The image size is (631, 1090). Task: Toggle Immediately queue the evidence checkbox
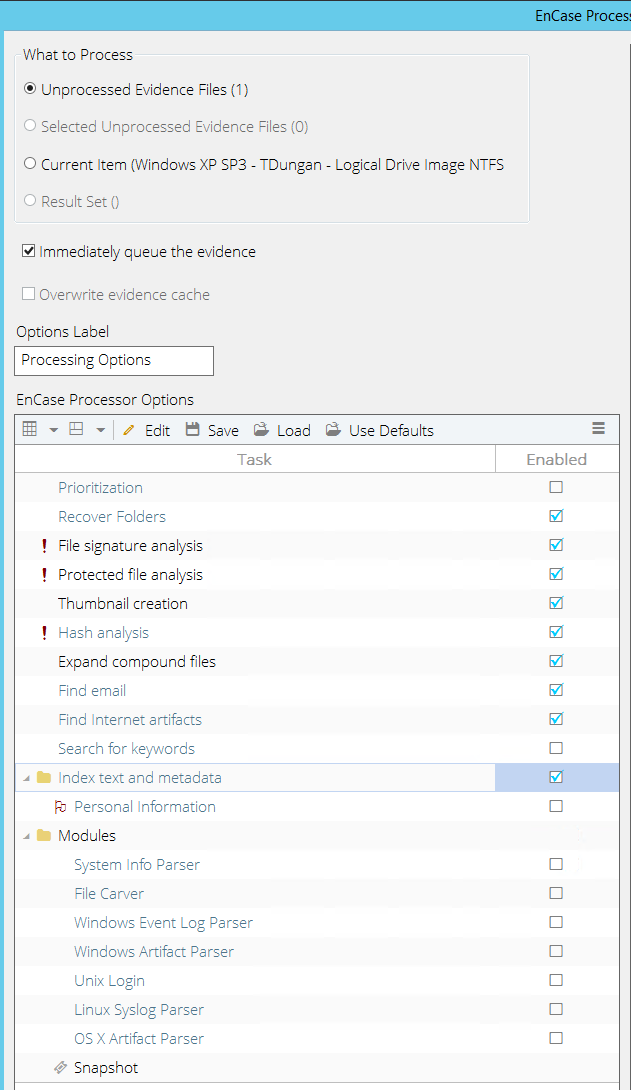coord(28,251)
